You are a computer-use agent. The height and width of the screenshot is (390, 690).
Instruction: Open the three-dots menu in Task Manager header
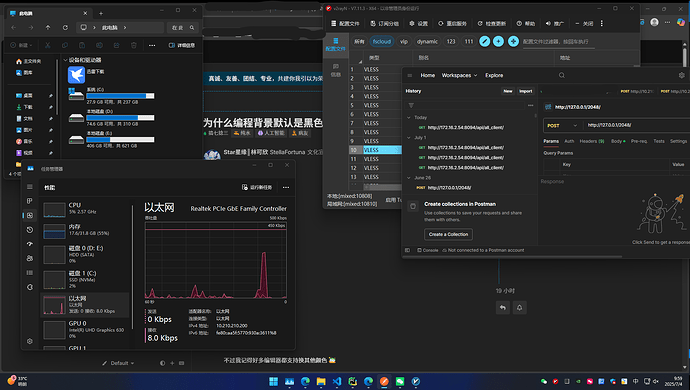click(x=286, y=187)
